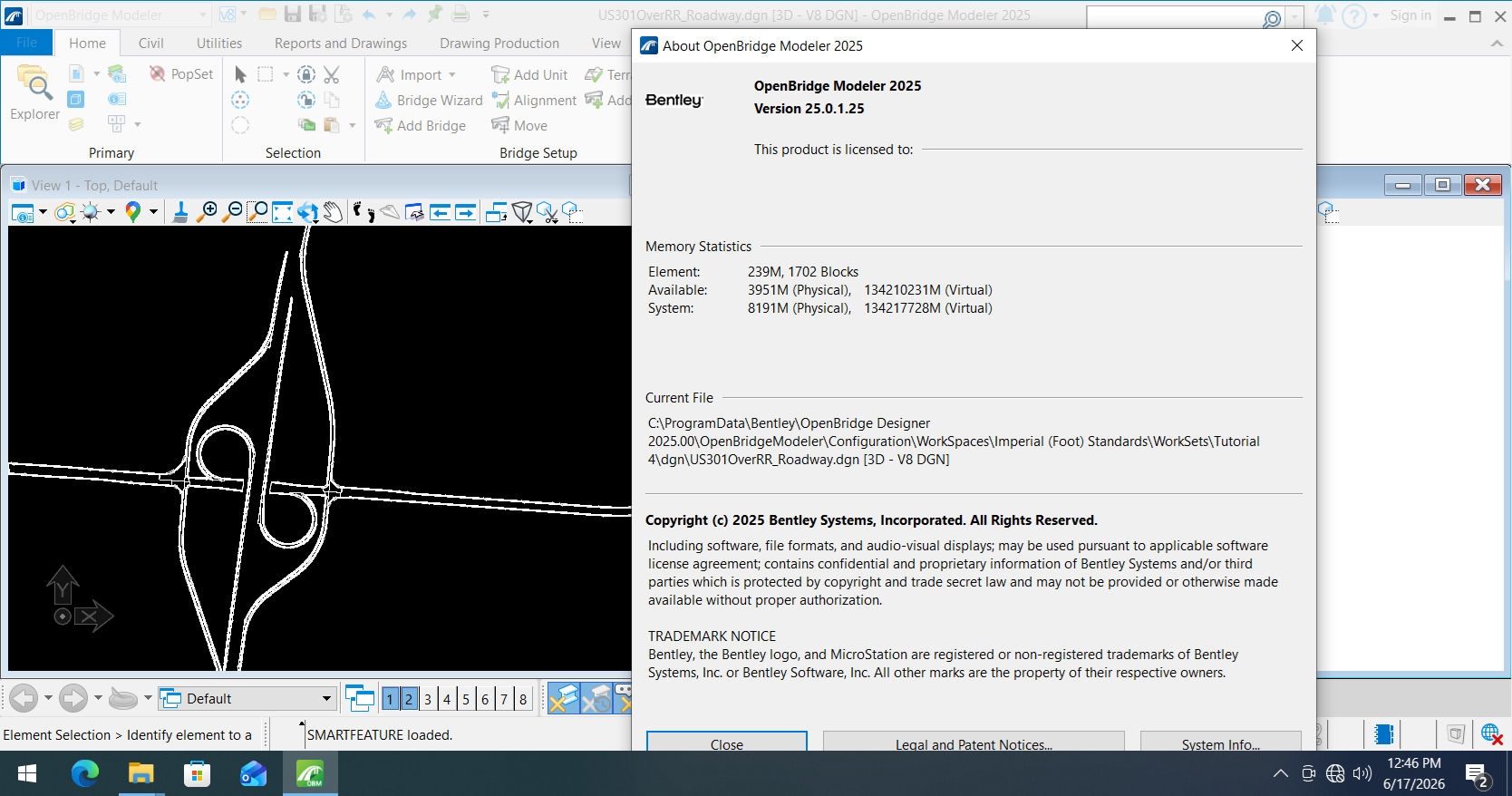The image size is (1512, 796).
Task: Switch to the Civil ribbon tab
Action: click(151, 43)
